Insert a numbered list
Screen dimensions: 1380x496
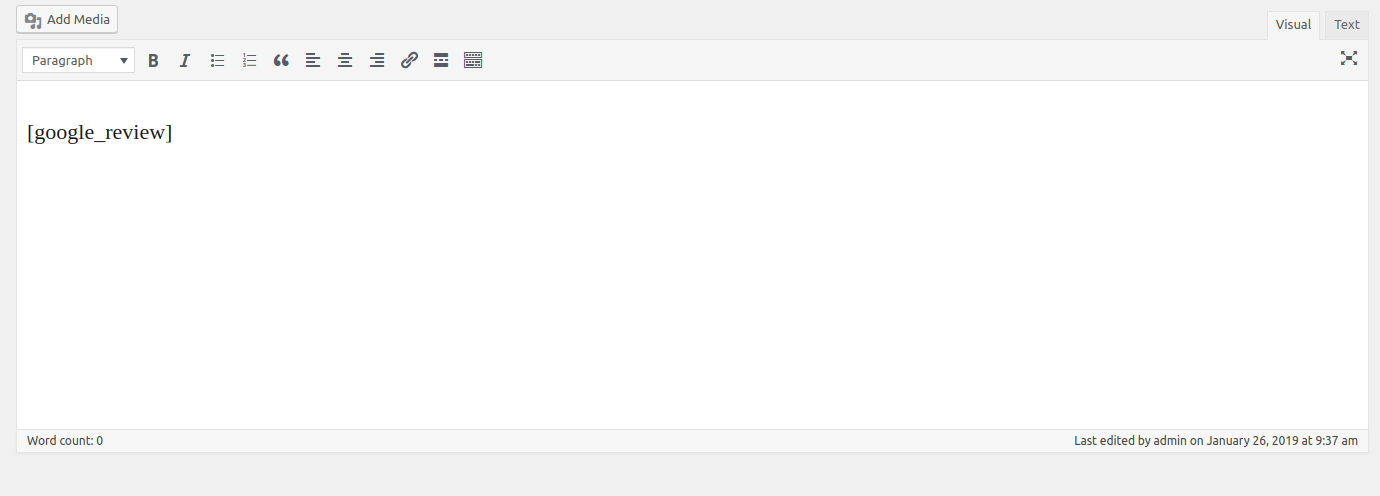[x=249, y=61]
